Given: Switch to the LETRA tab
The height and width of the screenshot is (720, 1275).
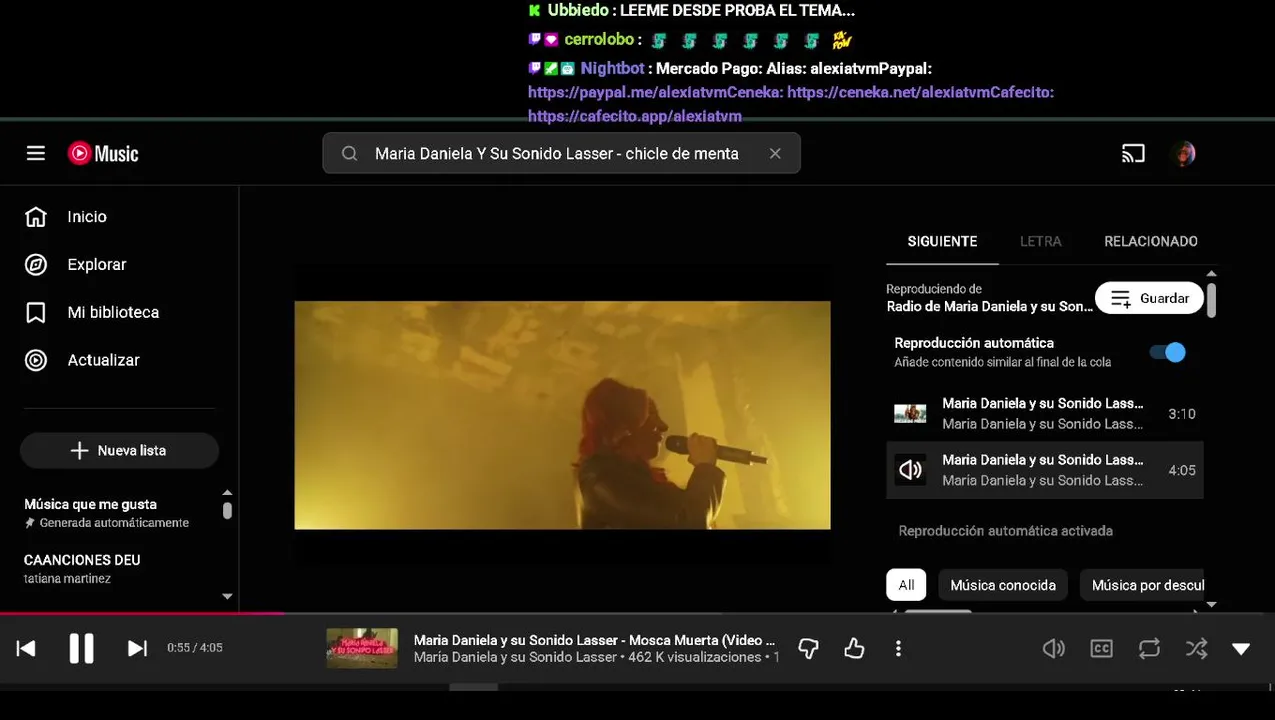Looking at the screenshot, I should (1040, 241).
